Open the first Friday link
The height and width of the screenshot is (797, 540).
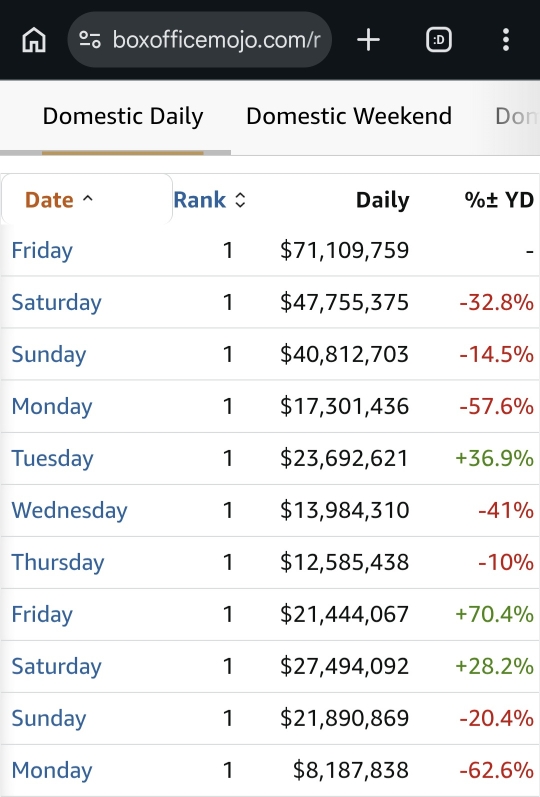pos(42,251)
